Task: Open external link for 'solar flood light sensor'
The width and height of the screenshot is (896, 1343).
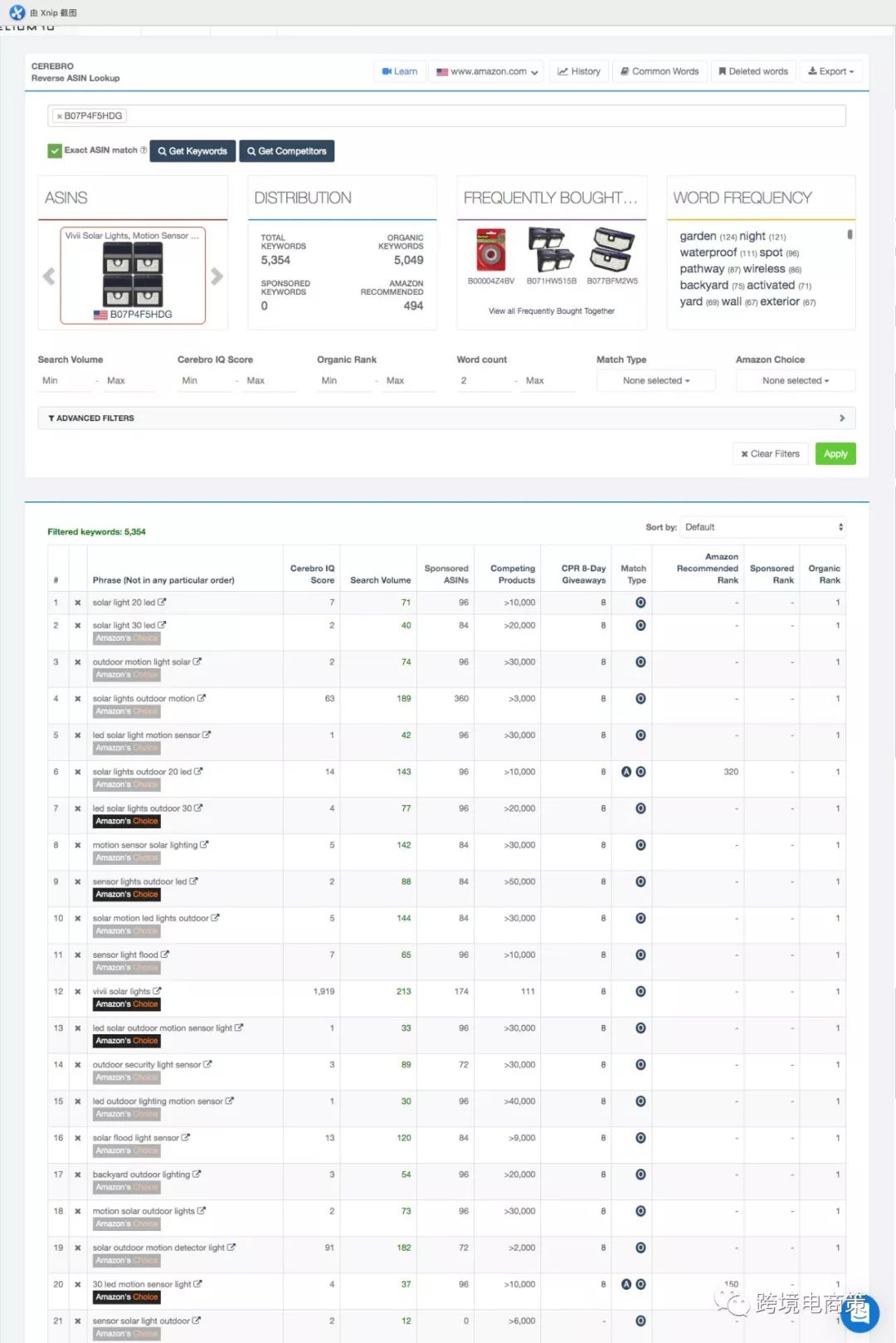Action: tap(186, 1137)
